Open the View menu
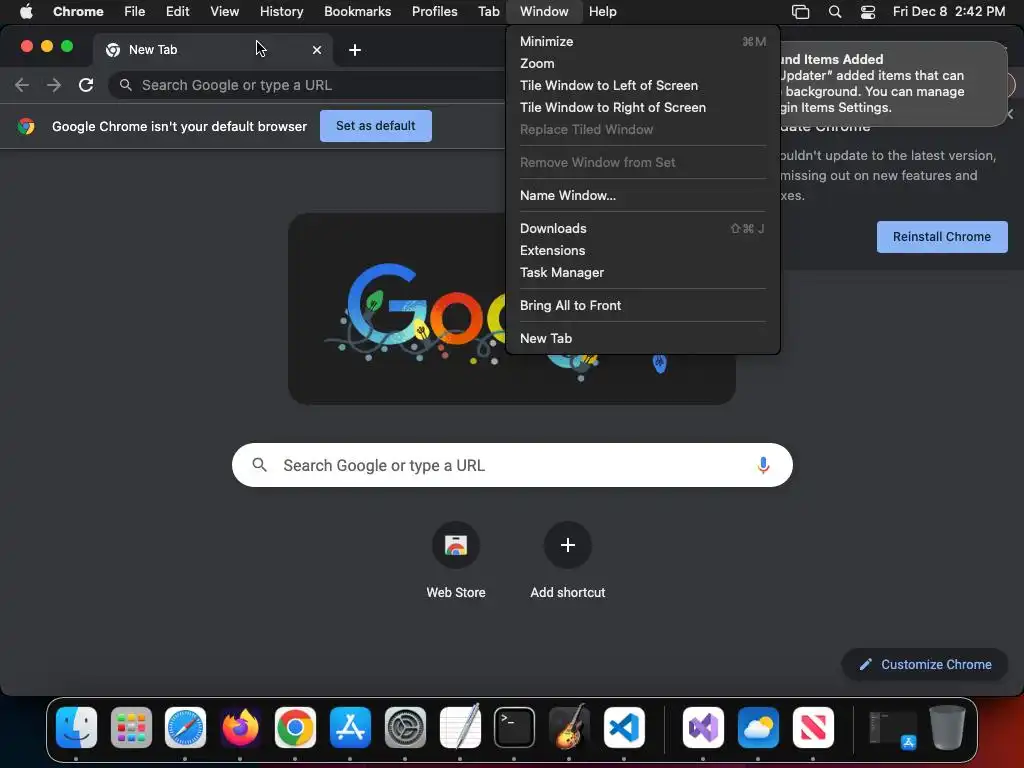 [x=225, y=12]
